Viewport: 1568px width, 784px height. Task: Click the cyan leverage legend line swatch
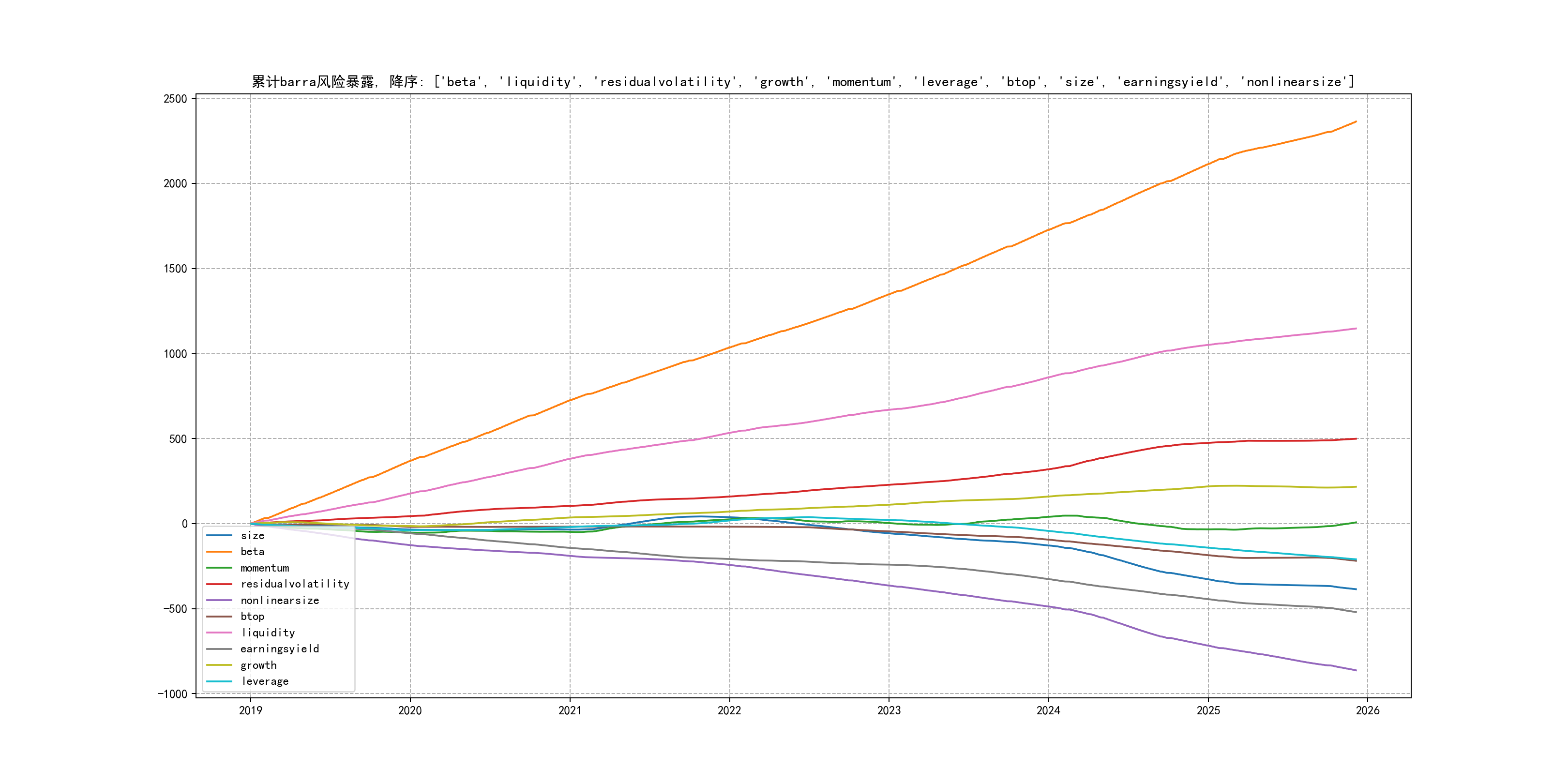[219, 682]
